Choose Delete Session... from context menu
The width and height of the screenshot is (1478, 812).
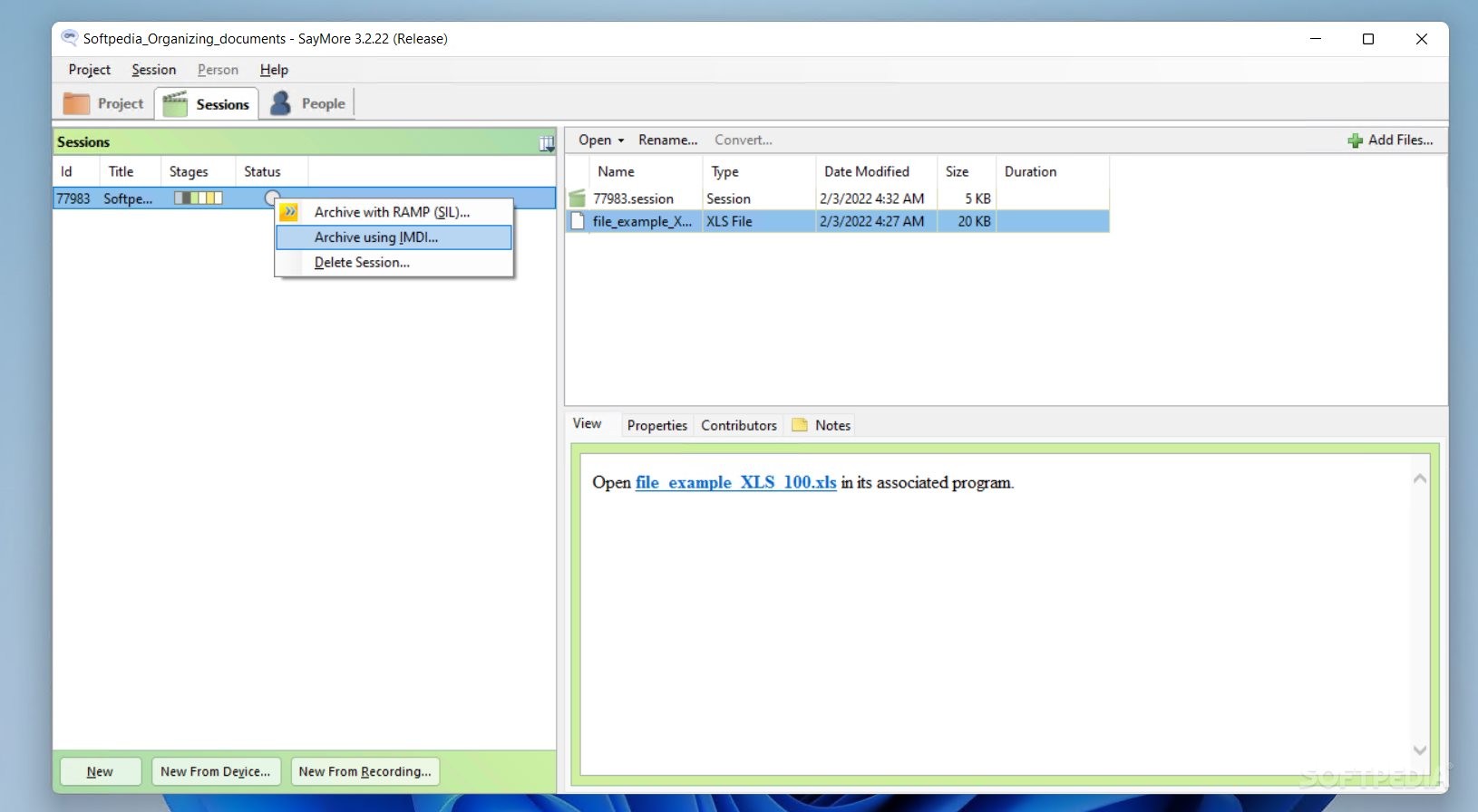tap(394, 263)
